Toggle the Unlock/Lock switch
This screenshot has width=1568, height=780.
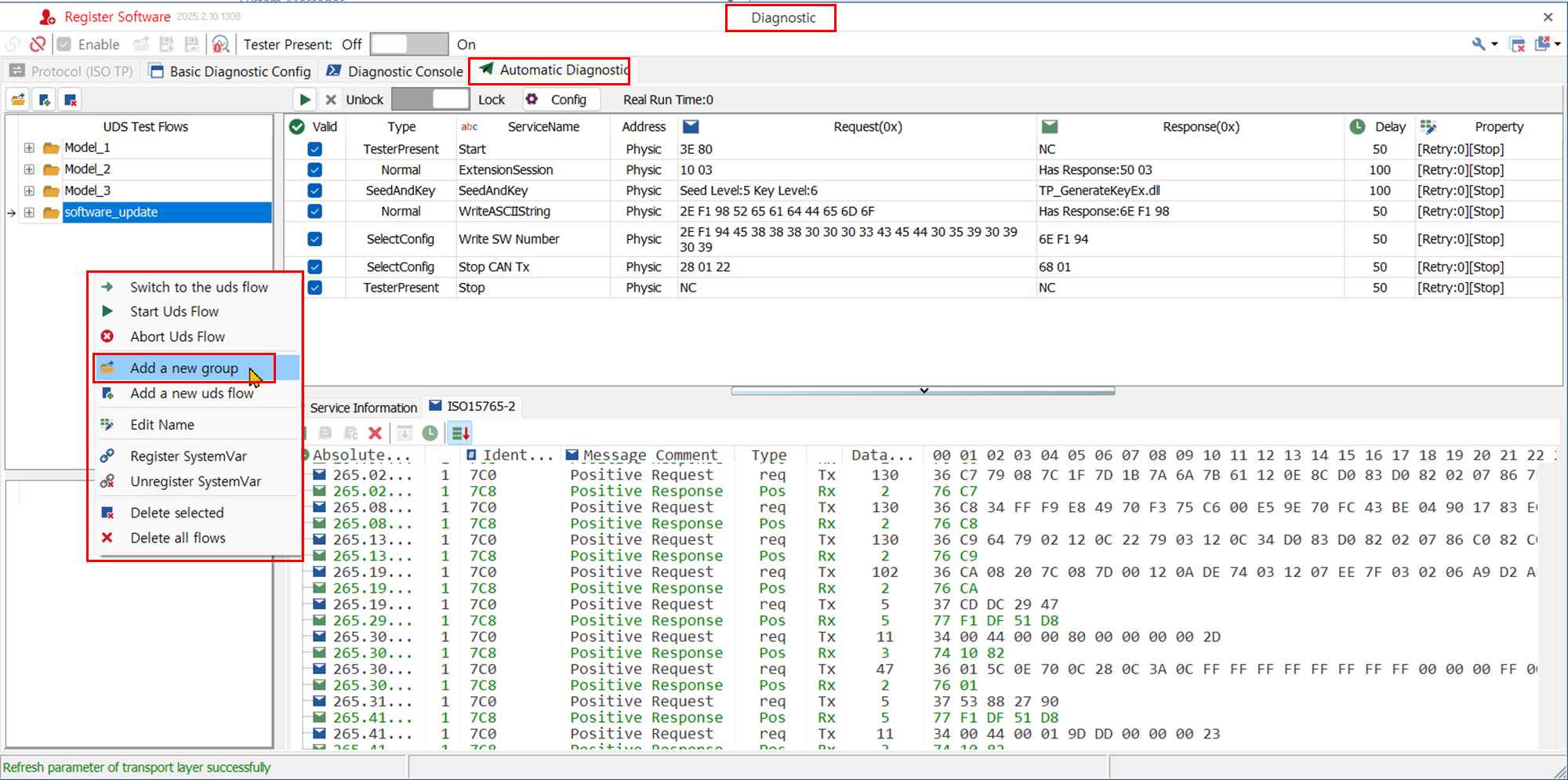pyautogui.click(x=430, y=100)
